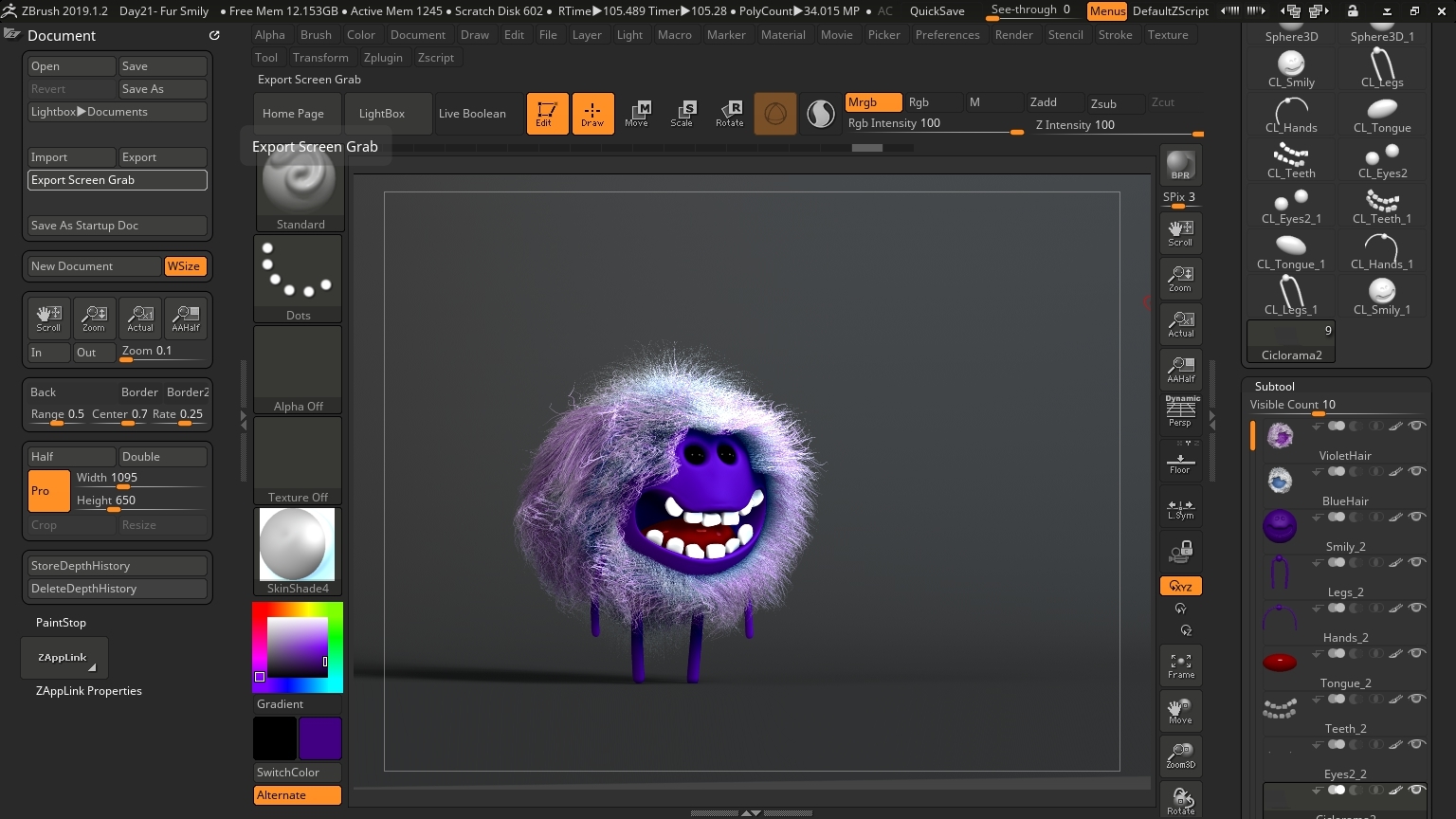The image size is (1456, 819).
Task: Select the Rotate transform tool
Action: pos(729,114)
